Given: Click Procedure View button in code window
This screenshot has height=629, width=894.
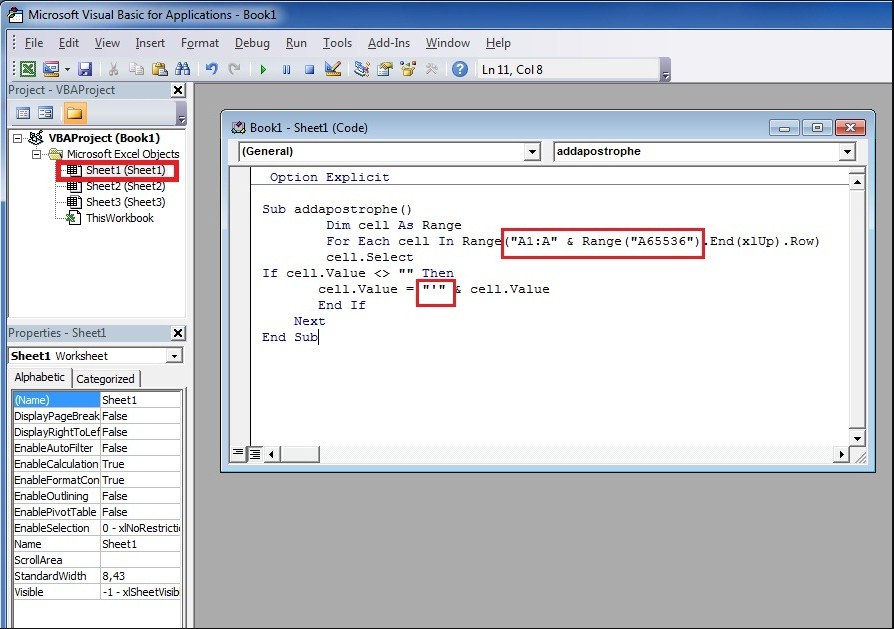Looking at the screenshot, I should click(238, 453).
